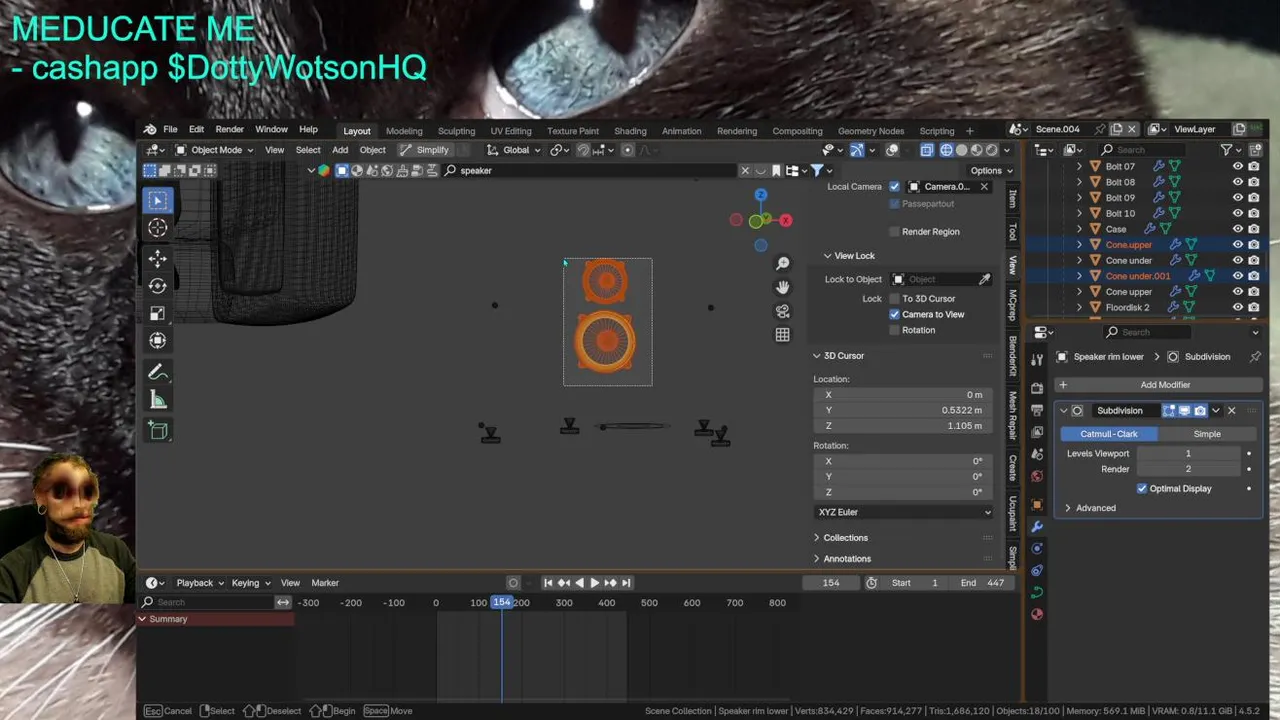
Task: Enable Lock To 3D Cursor checkbox
Action: (894, 299)
